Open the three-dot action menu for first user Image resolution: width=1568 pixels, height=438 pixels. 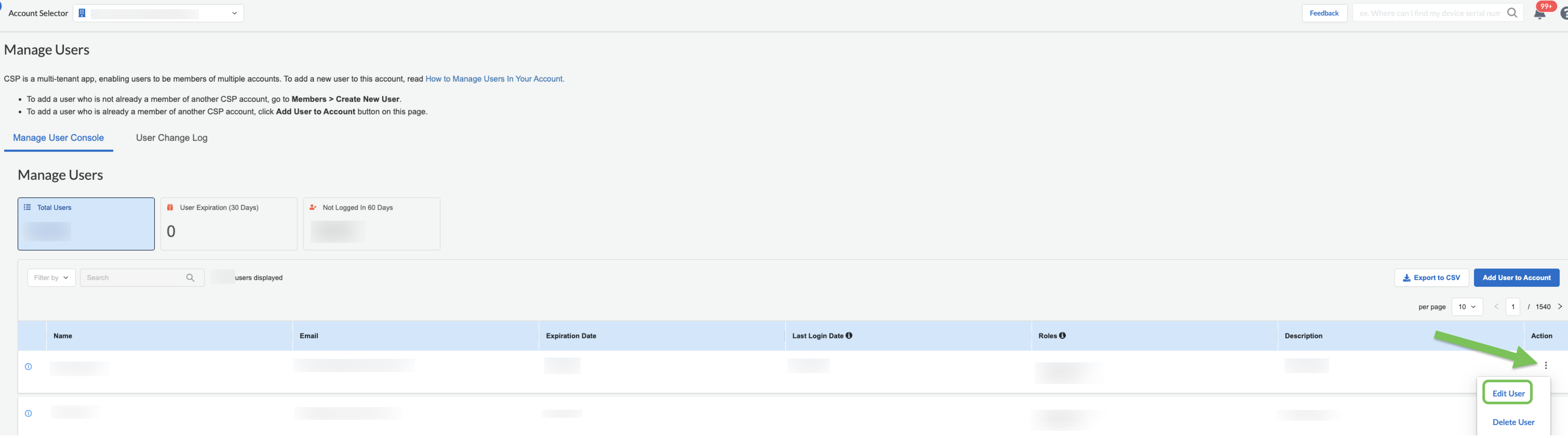1546,366
